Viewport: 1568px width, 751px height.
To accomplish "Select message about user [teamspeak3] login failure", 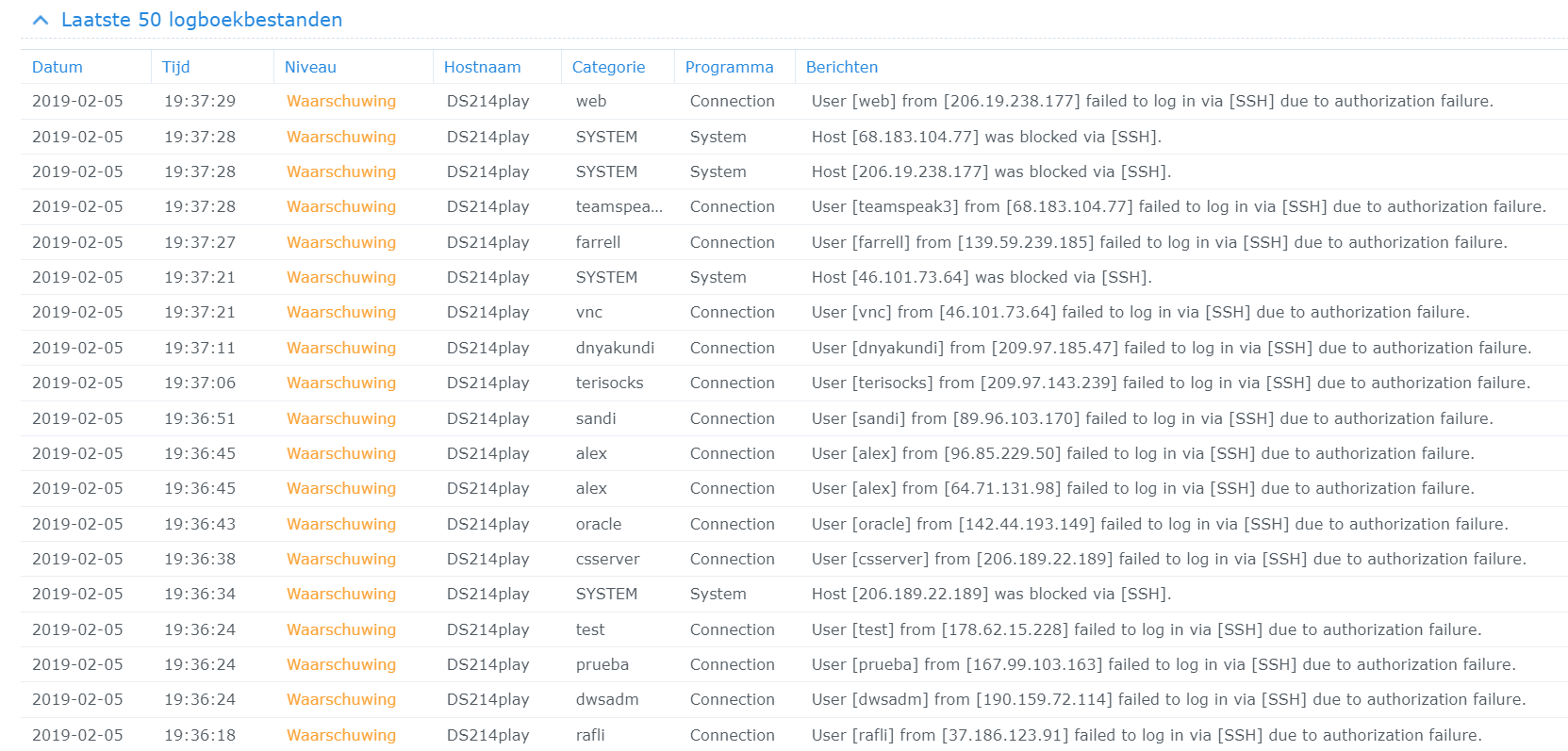I will (x=1179, y=206).
